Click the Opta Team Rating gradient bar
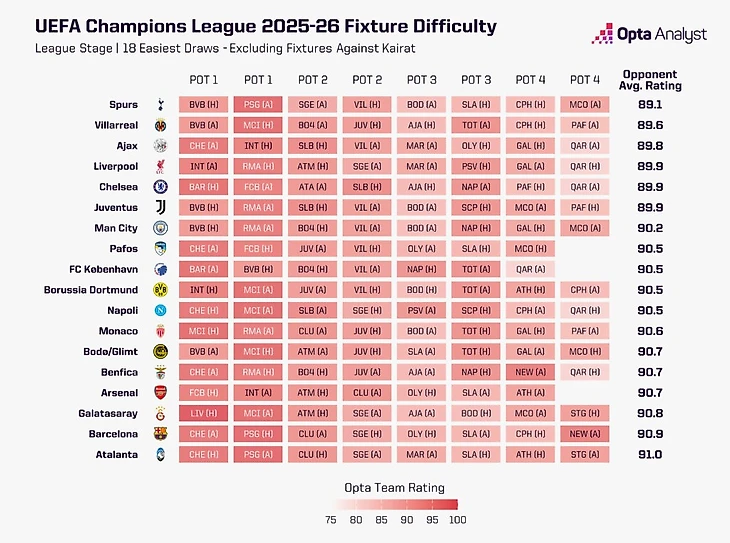The image size is (730, 543). (x=396, y=505)
